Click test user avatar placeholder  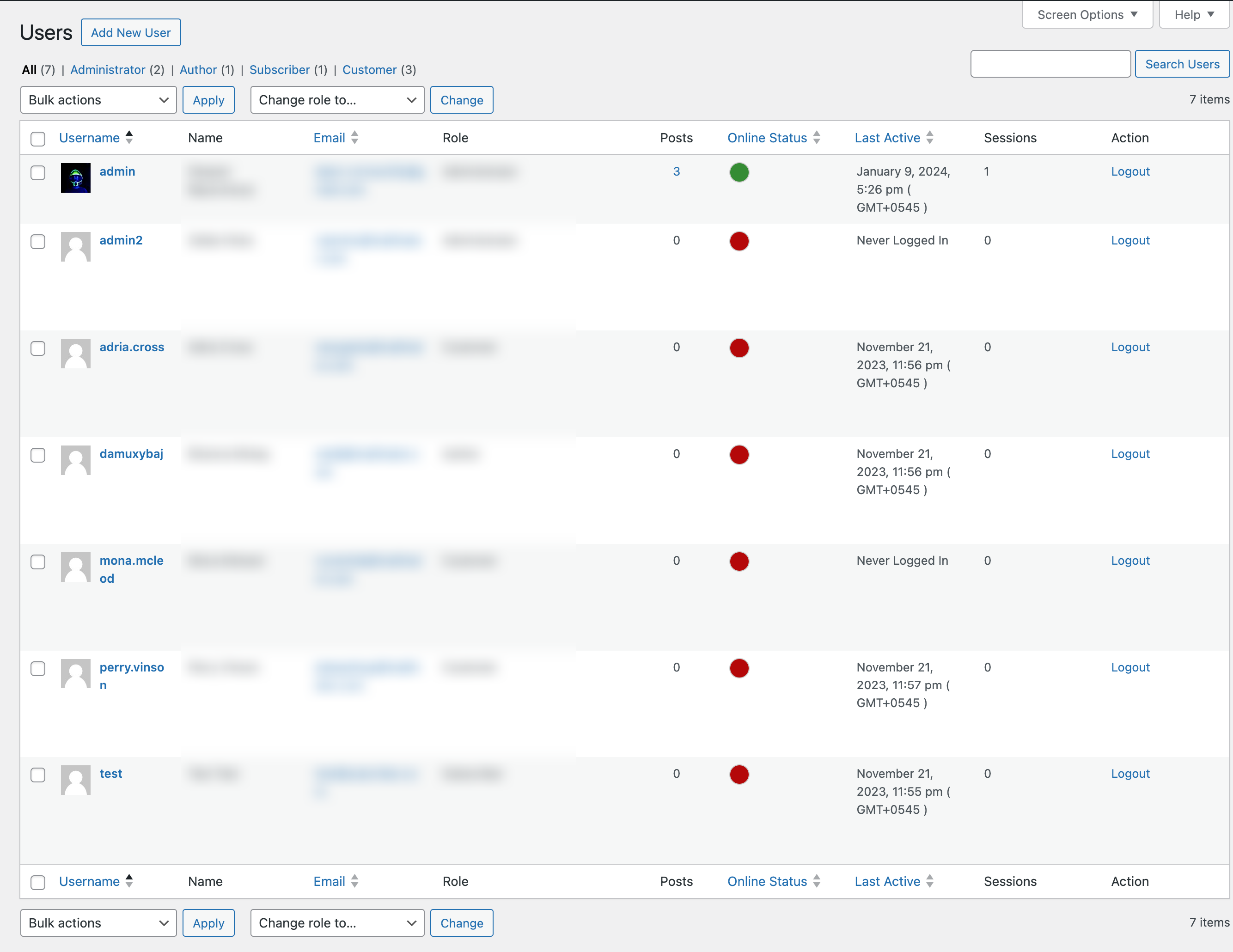click(76, 780)
